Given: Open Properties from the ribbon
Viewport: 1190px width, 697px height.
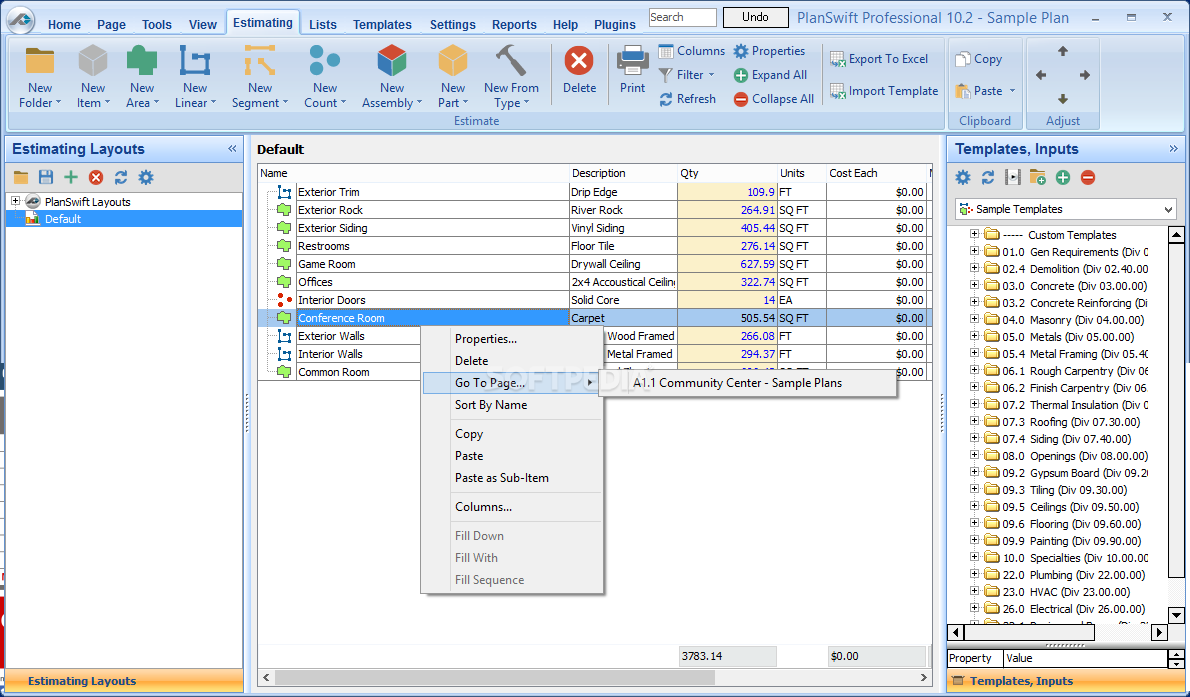Looking at the screenshot, I should click(769, 51).
